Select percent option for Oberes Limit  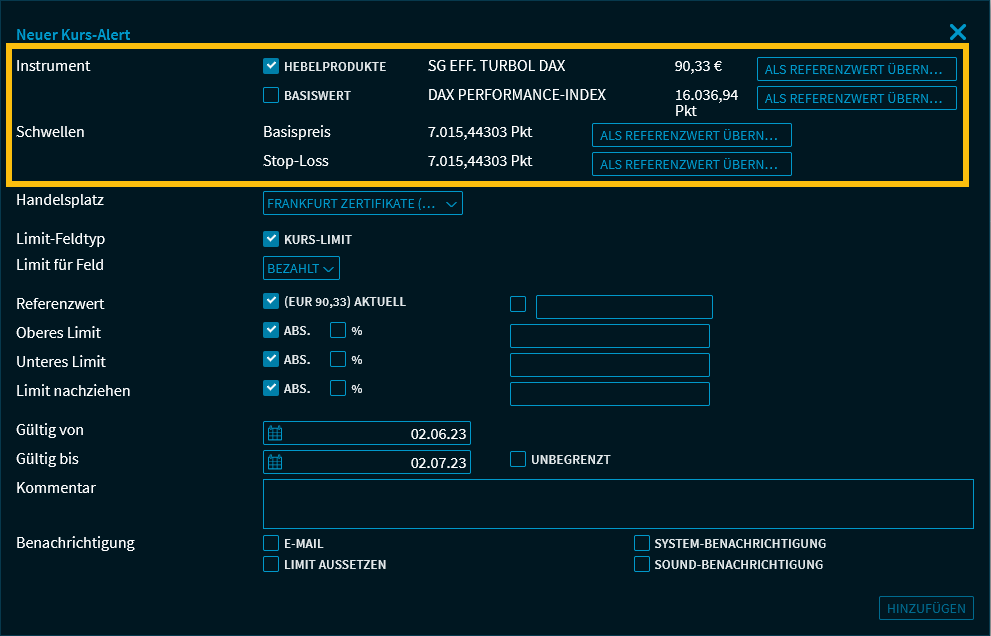[338, 330]
